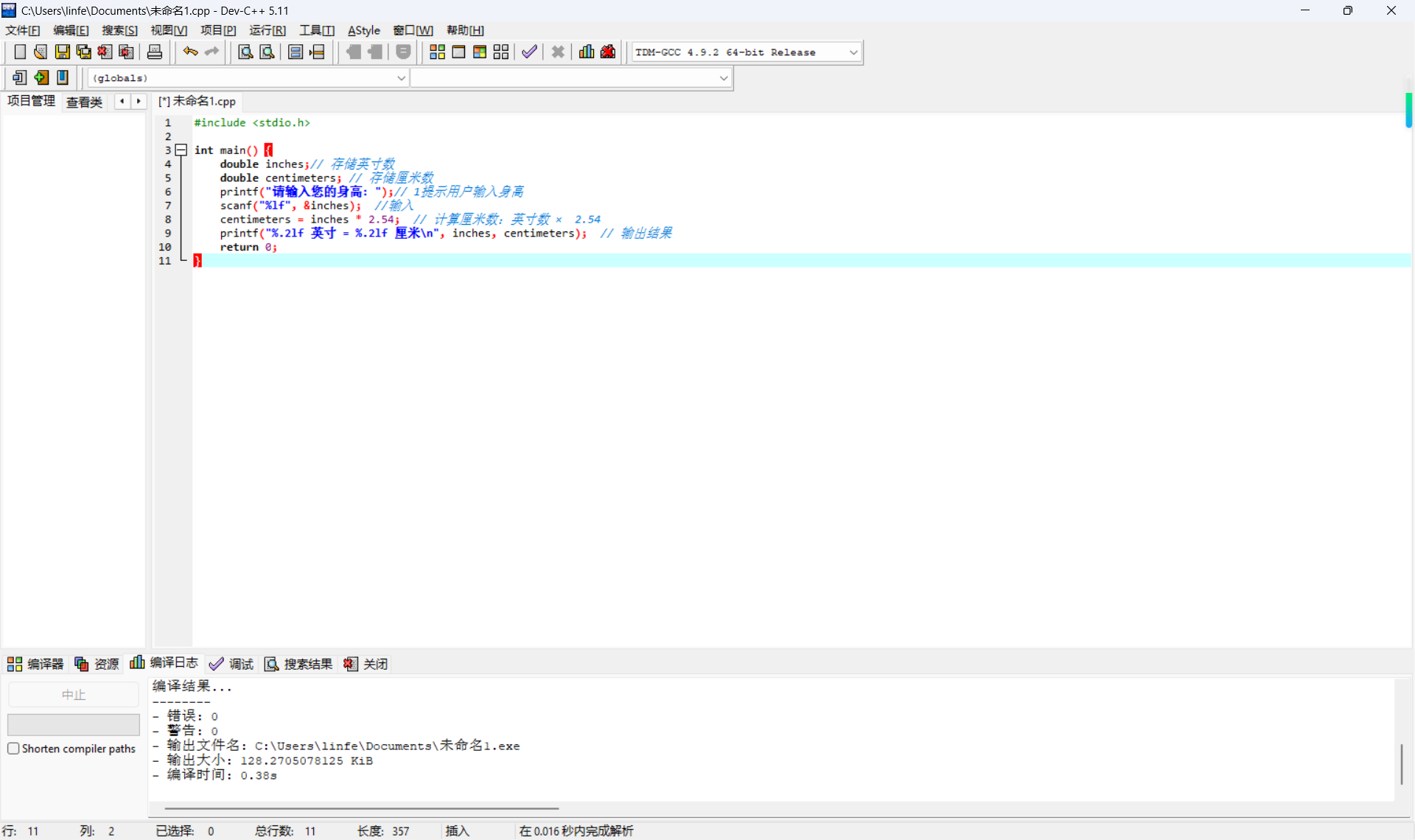Viewport: 1415px width, 840px height.
Task: Open the TDM-GCC compiler selection dropdown
Action: 853,52
